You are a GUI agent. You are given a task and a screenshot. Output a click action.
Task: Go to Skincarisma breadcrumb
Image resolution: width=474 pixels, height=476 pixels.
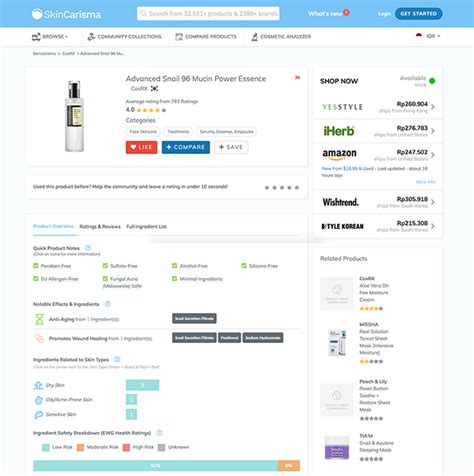point(44,54)
